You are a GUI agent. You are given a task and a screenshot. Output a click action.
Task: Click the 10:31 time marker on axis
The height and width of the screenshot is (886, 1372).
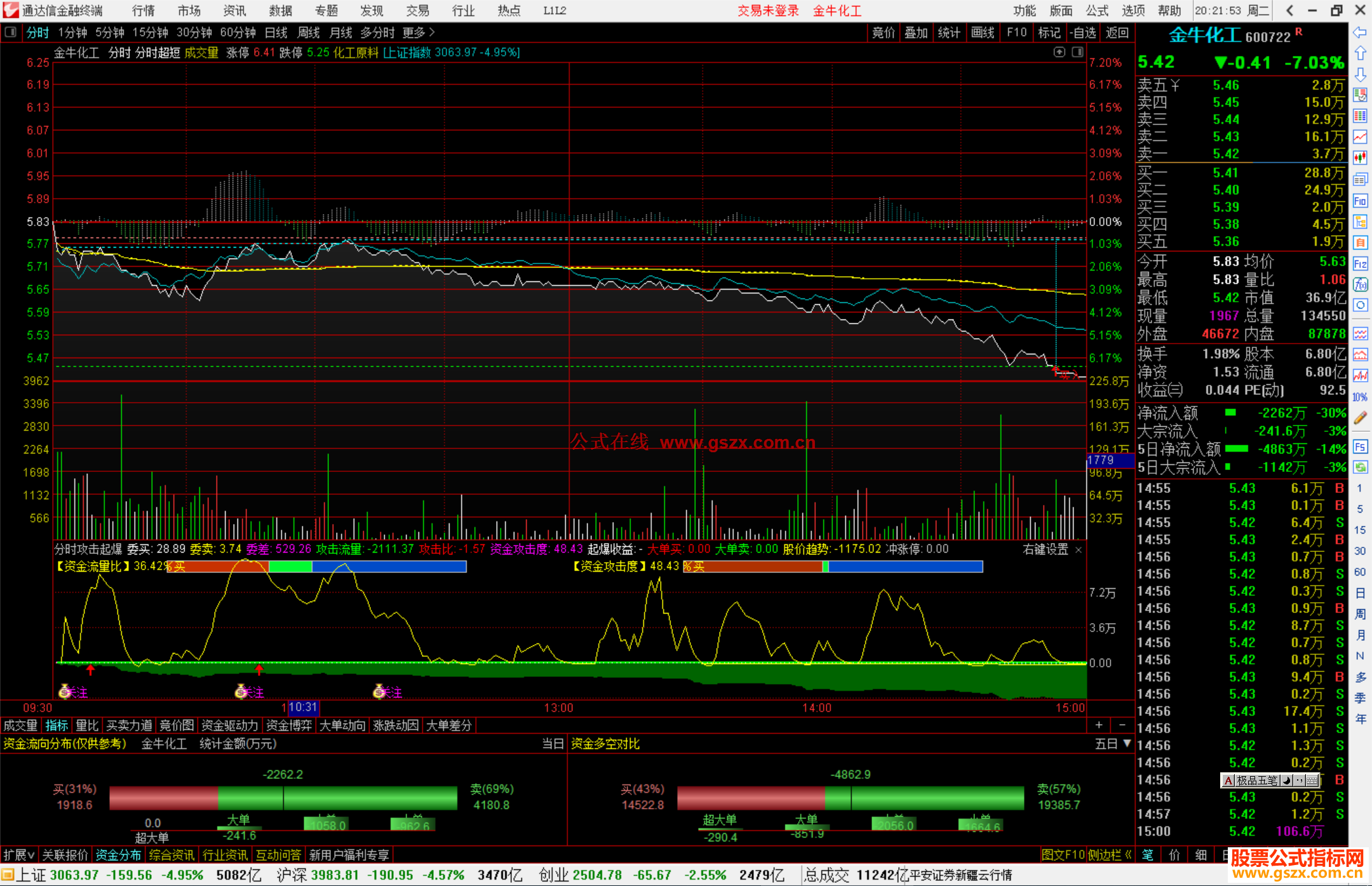click(303, 707)
